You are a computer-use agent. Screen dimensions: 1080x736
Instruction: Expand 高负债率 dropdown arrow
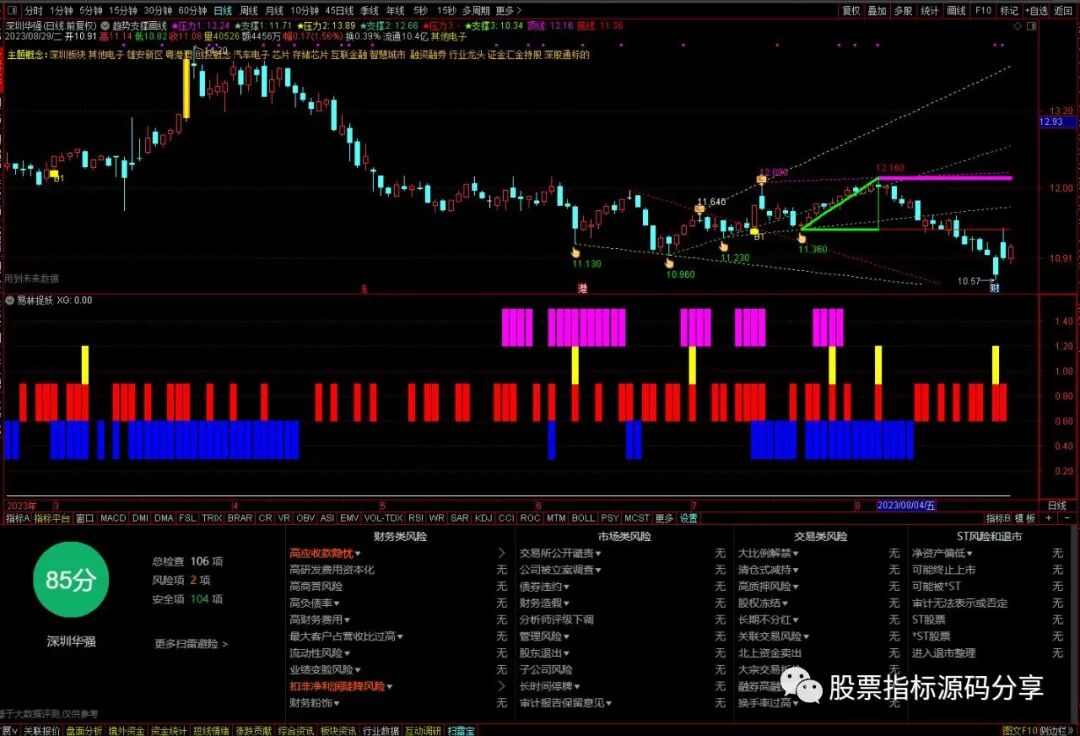pos(335,603)
